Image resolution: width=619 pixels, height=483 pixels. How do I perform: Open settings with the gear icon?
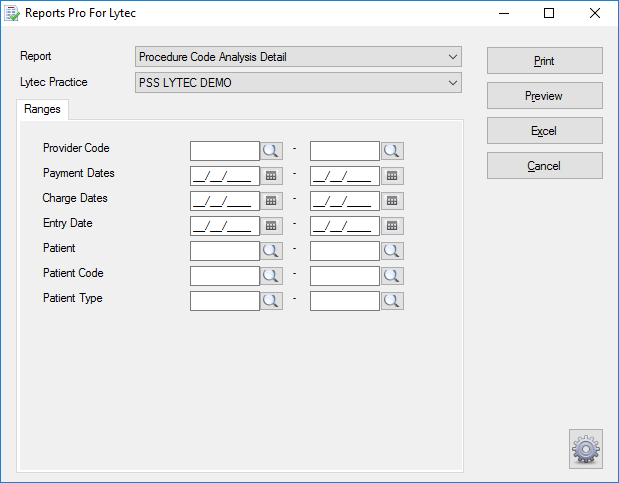click(586, 449)
